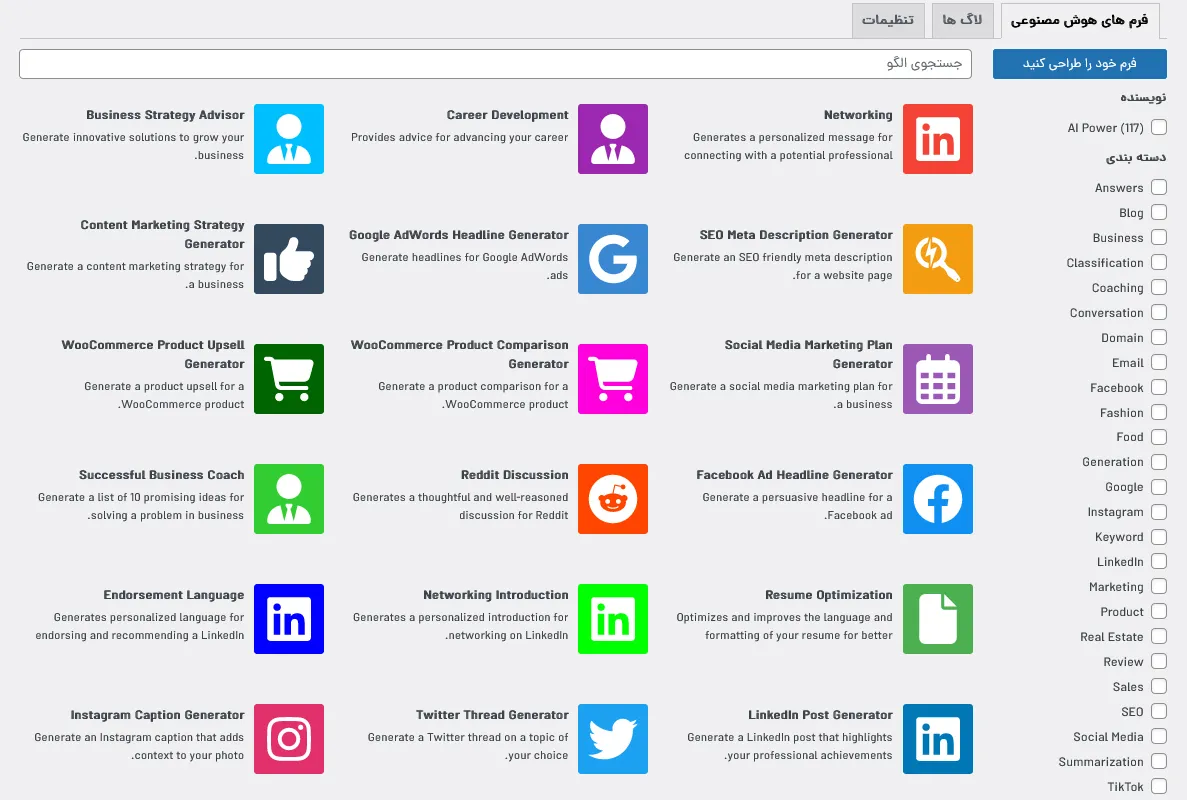Toggle the LinkedIn category checkbox
1187x800 pixels.
click(x=1158, y=561)
